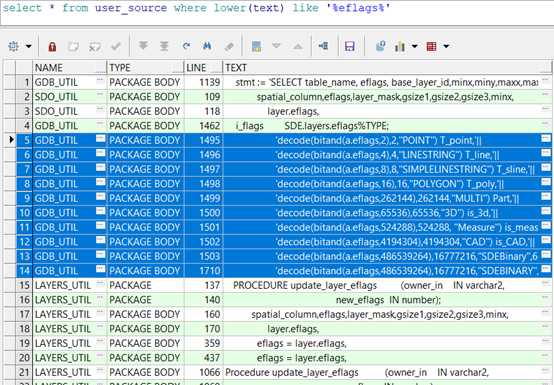This screenshot has width=554, height=385.
Task: Click the export query results icon
Action: pyautogui.click(x=323, y=46)
